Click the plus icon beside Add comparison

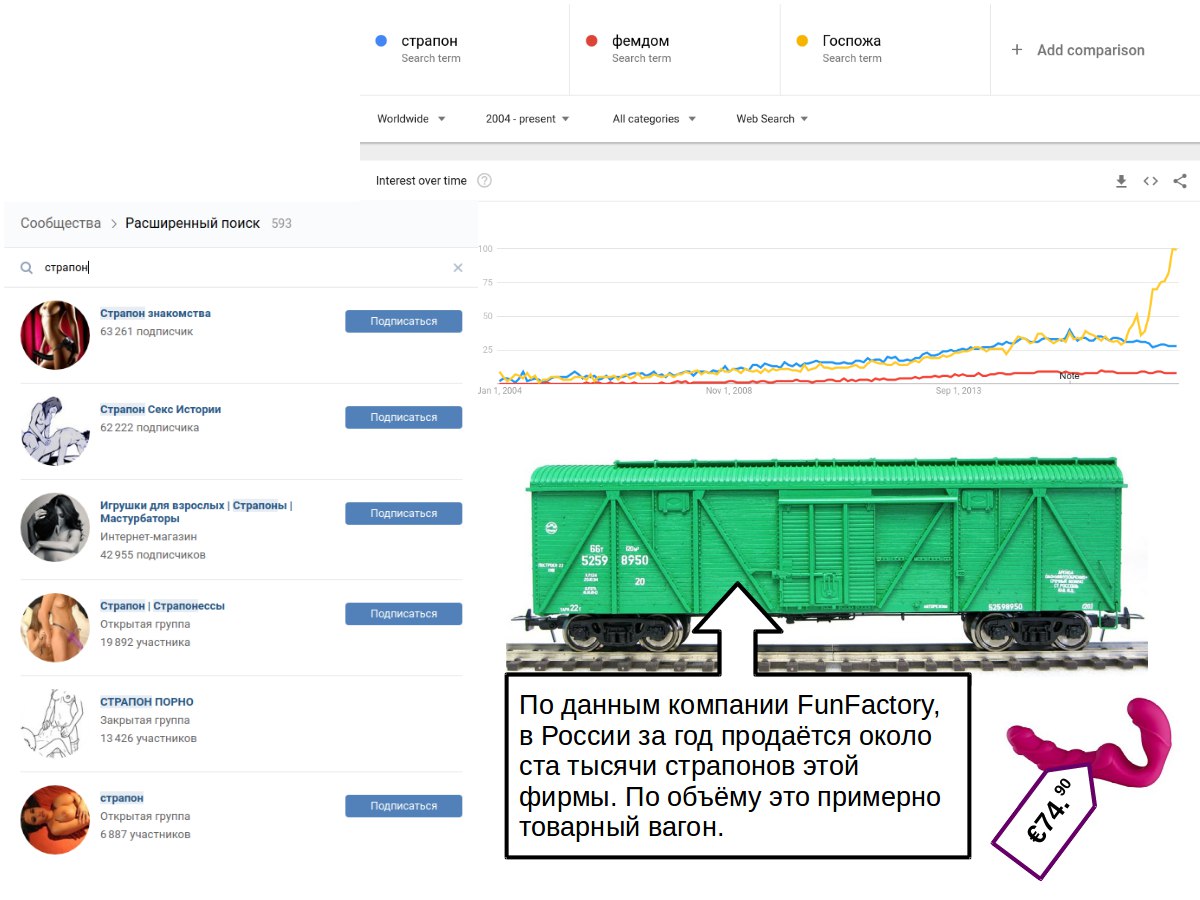point(1017,49)
